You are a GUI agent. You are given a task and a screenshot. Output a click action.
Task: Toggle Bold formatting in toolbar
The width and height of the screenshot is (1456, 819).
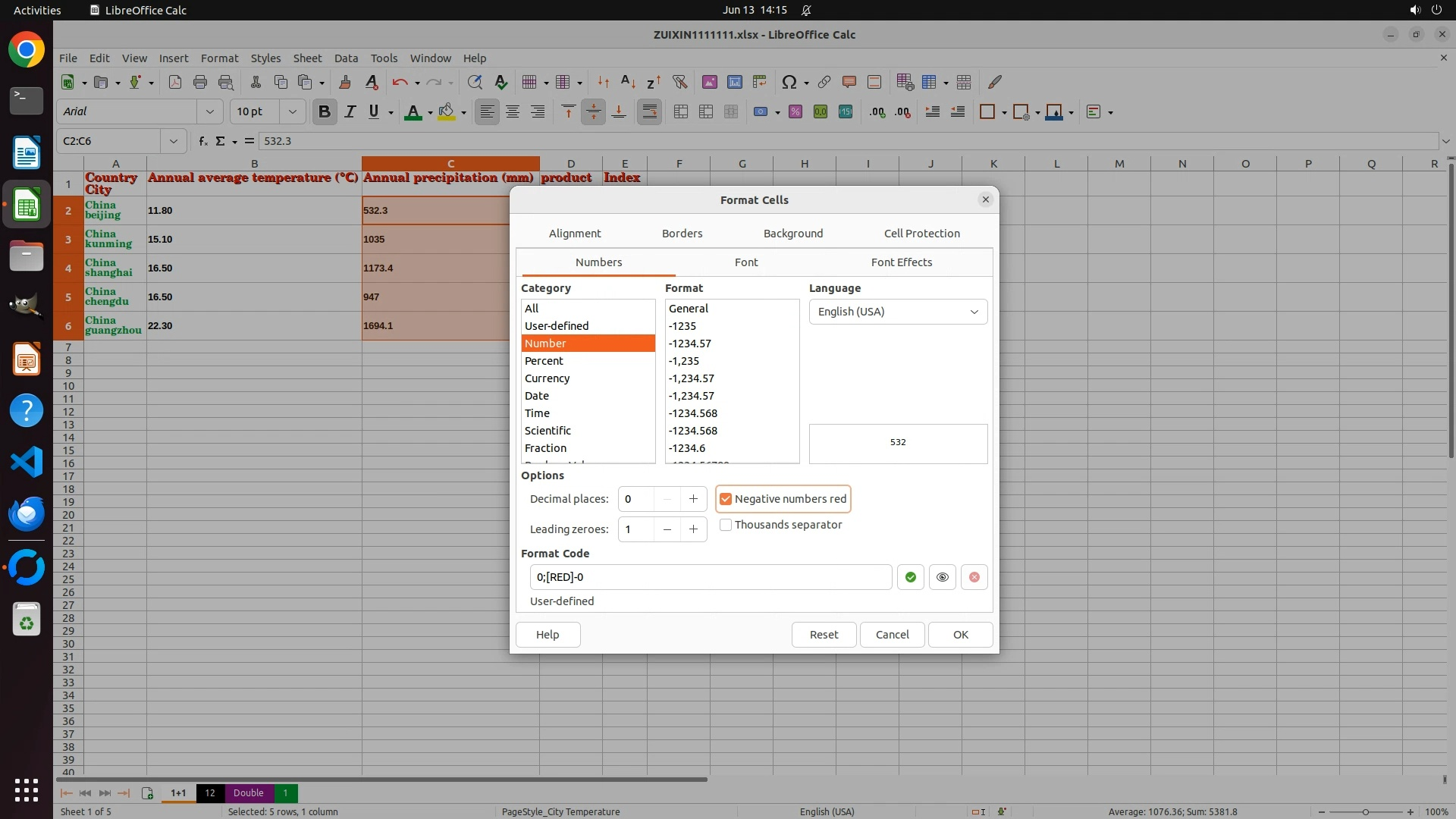[x=325, y=112]
